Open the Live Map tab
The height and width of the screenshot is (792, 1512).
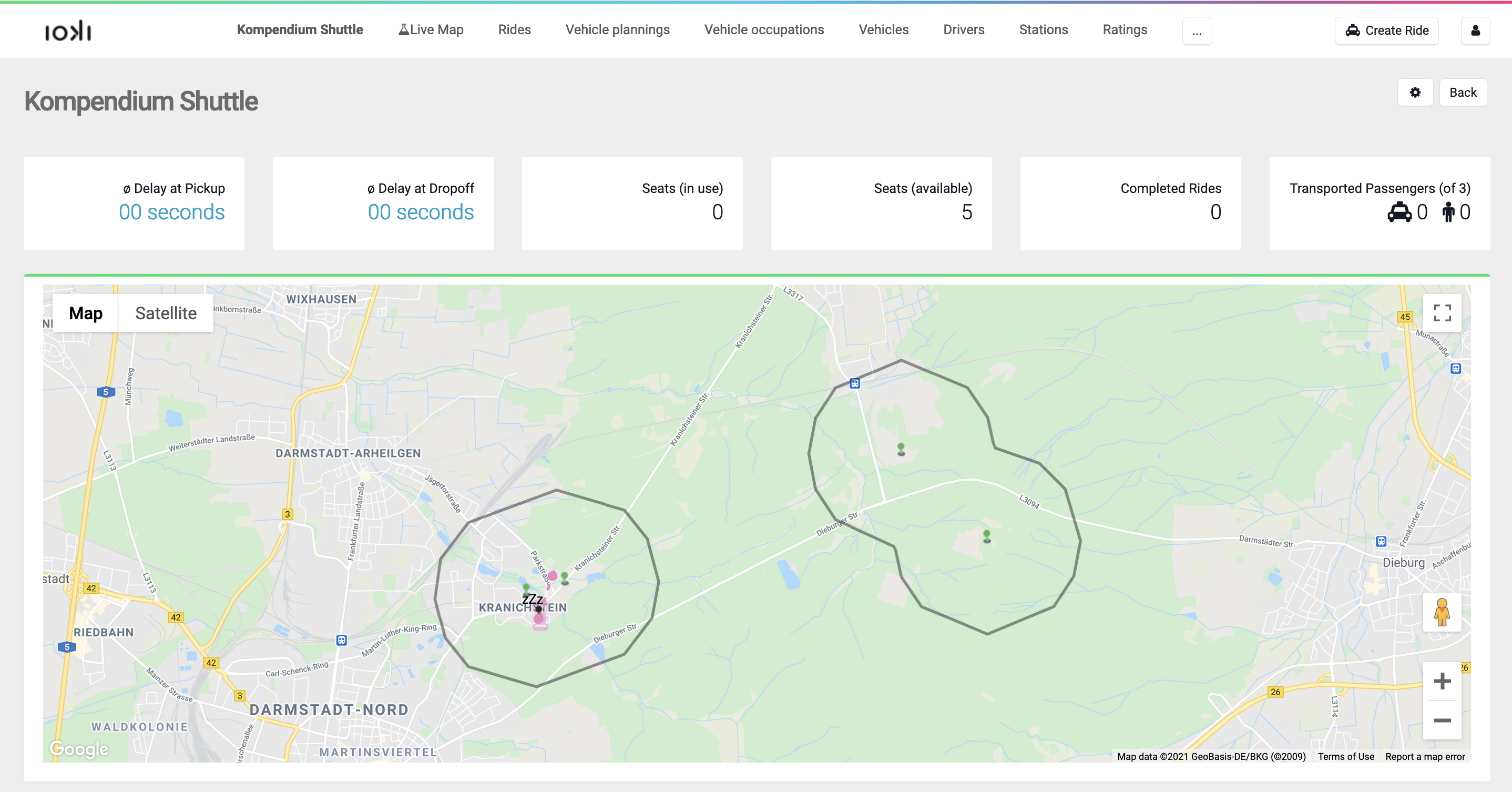coord(432,29)
